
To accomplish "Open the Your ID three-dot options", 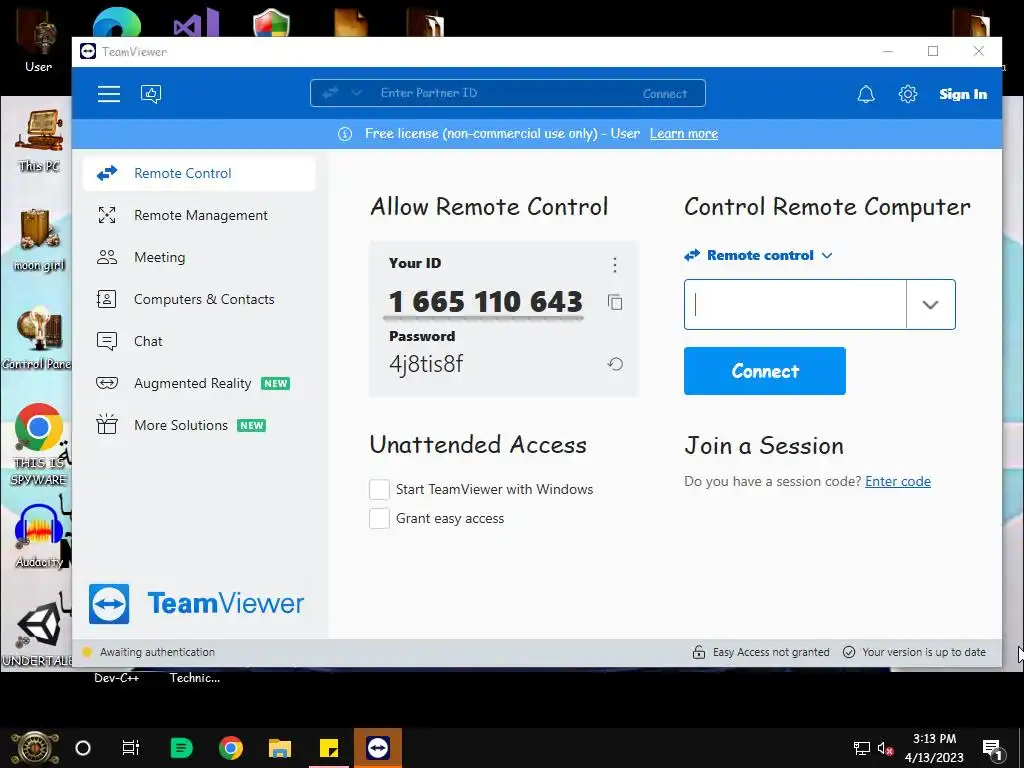I will [x=615, y=264].
